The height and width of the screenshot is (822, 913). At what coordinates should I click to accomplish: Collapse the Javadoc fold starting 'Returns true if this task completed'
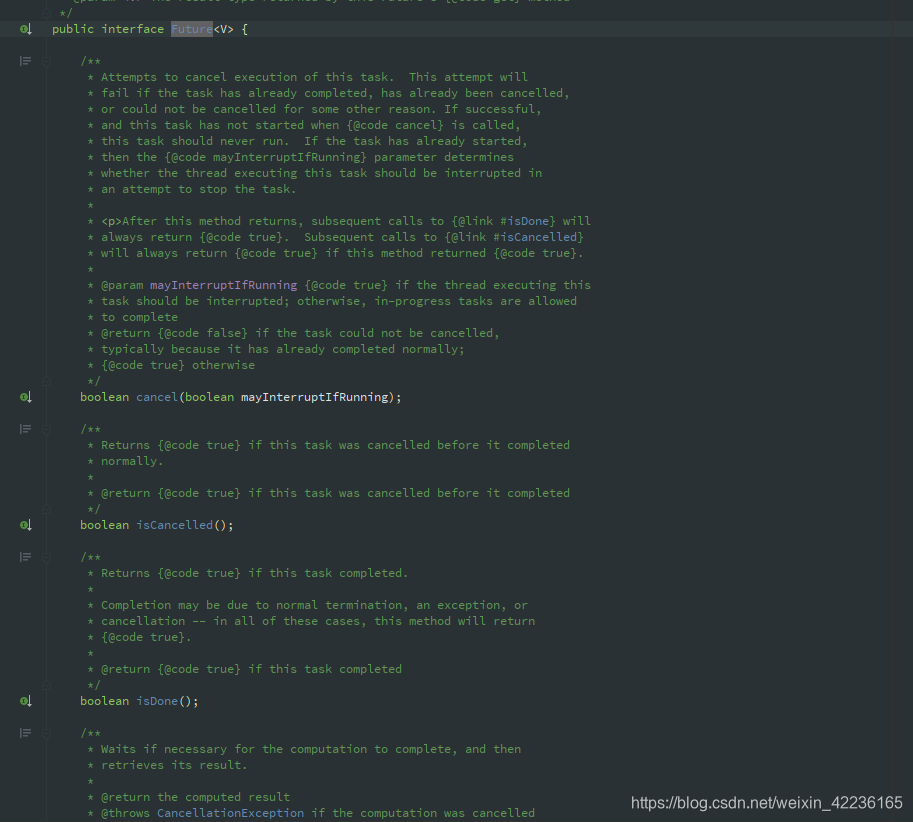coord(47,557)
